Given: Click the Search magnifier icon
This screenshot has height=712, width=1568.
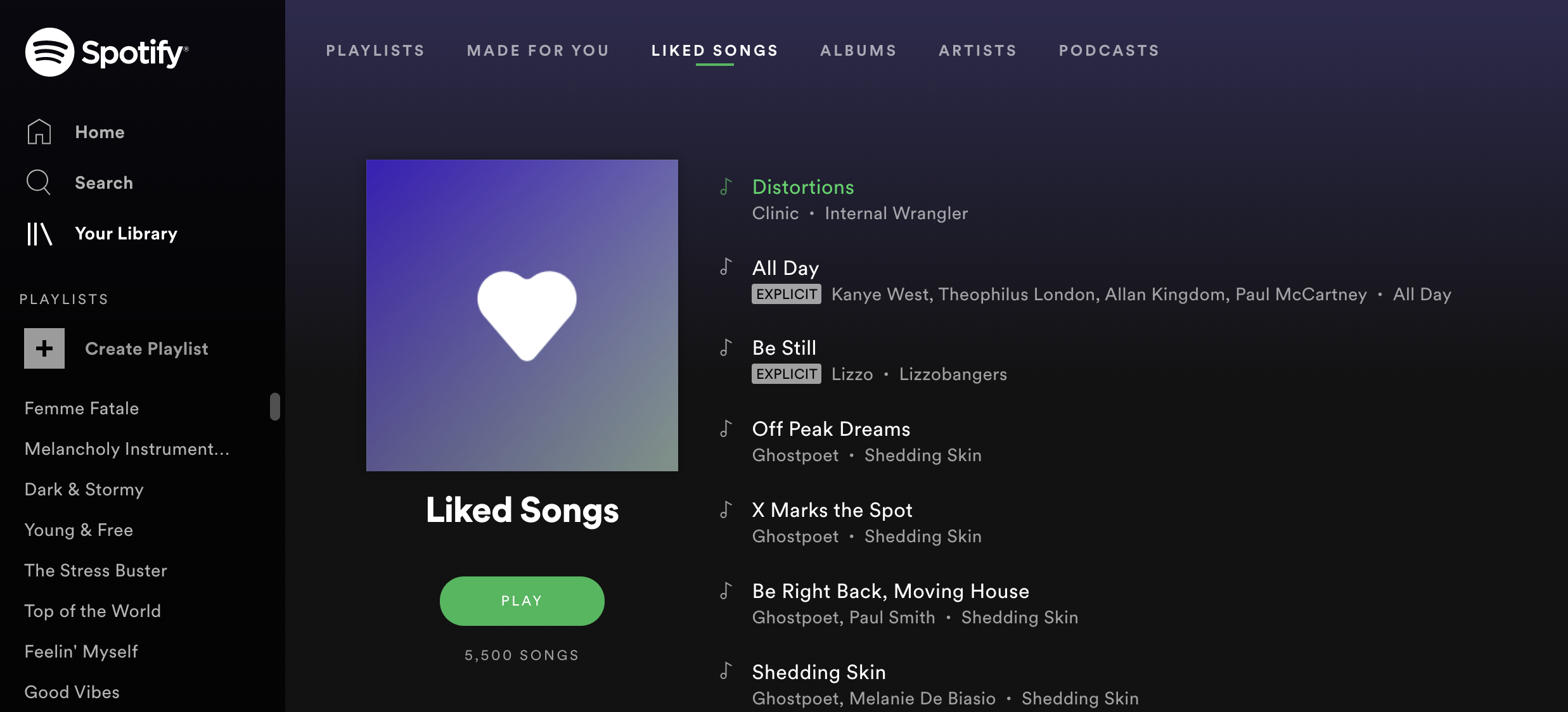Looking at the screenshot, I should coord(37,182).
